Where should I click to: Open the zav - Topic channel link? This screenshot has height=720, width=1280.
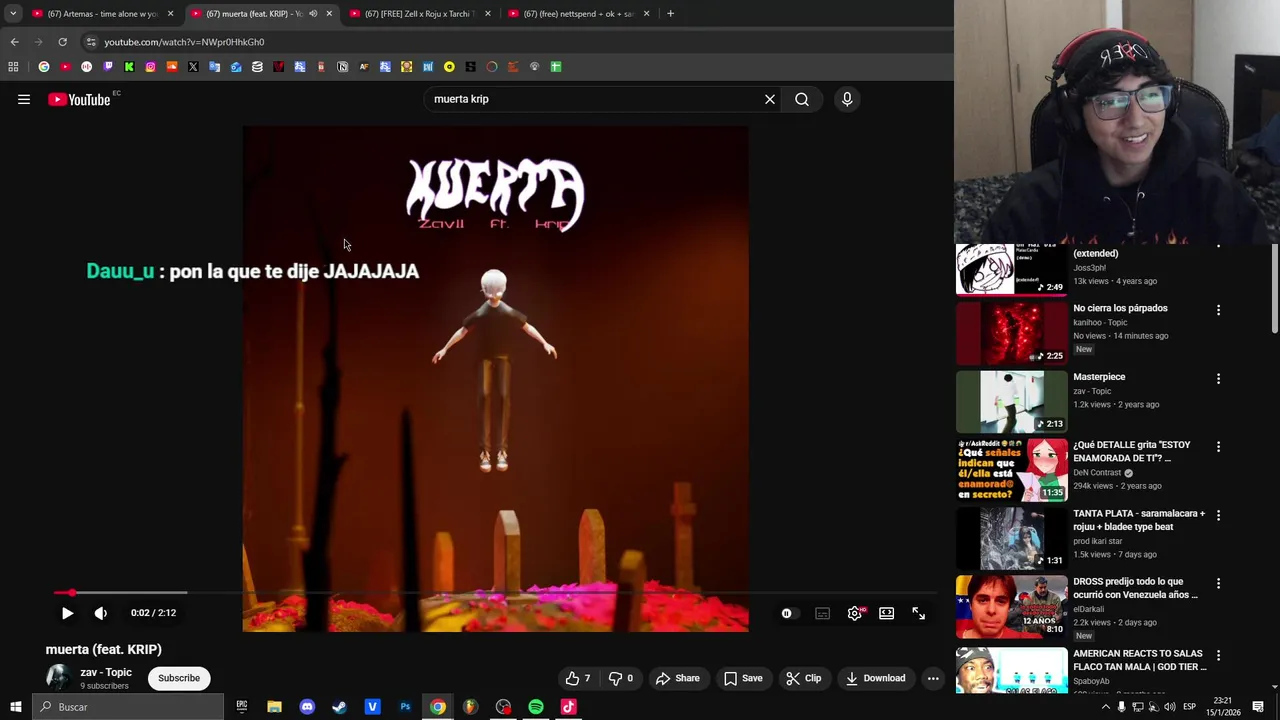tap(106, 672)
